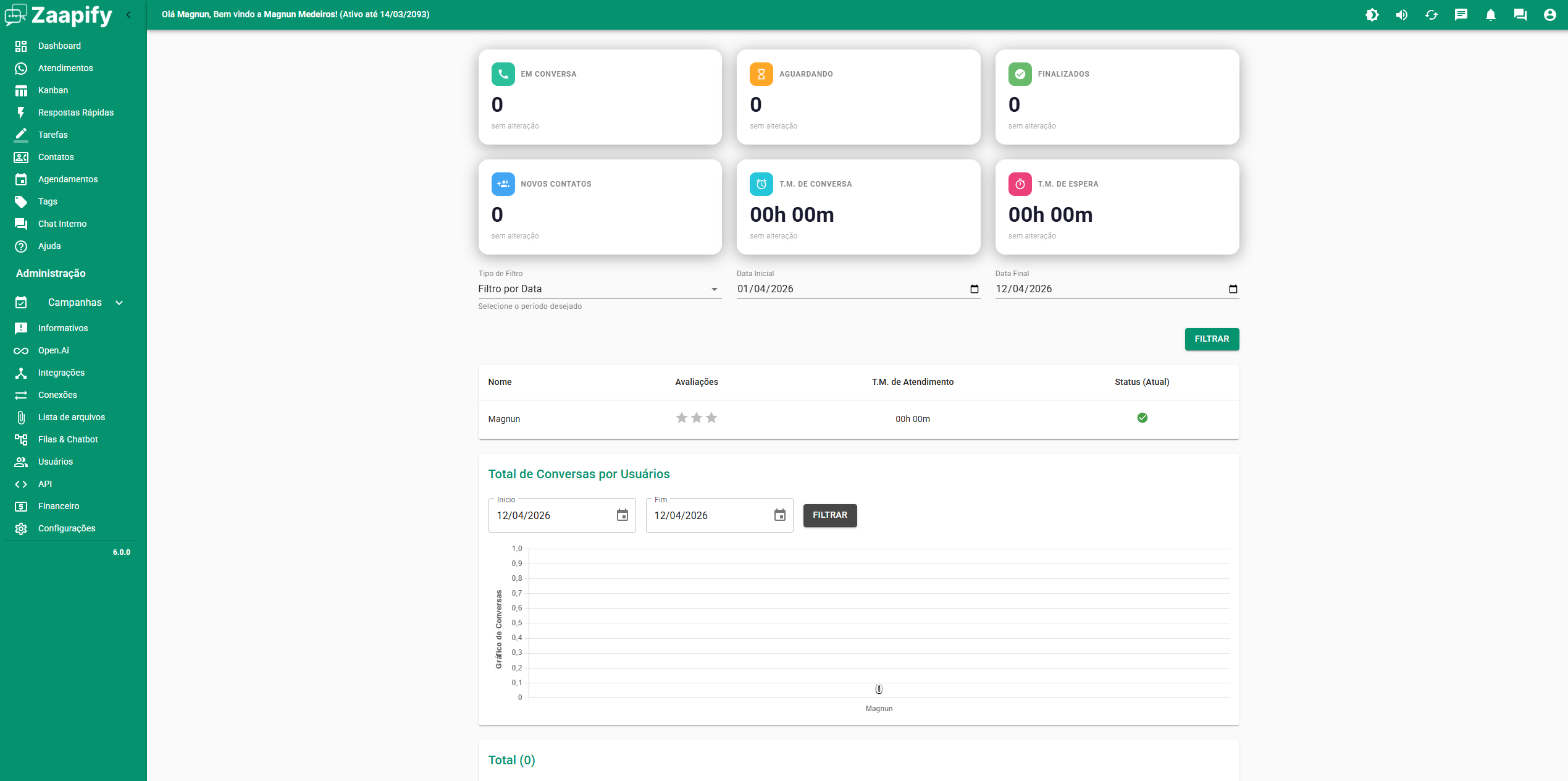Click the dark FILTRAR button in chart section
1568x781 pixels.
tap(829, 515)
